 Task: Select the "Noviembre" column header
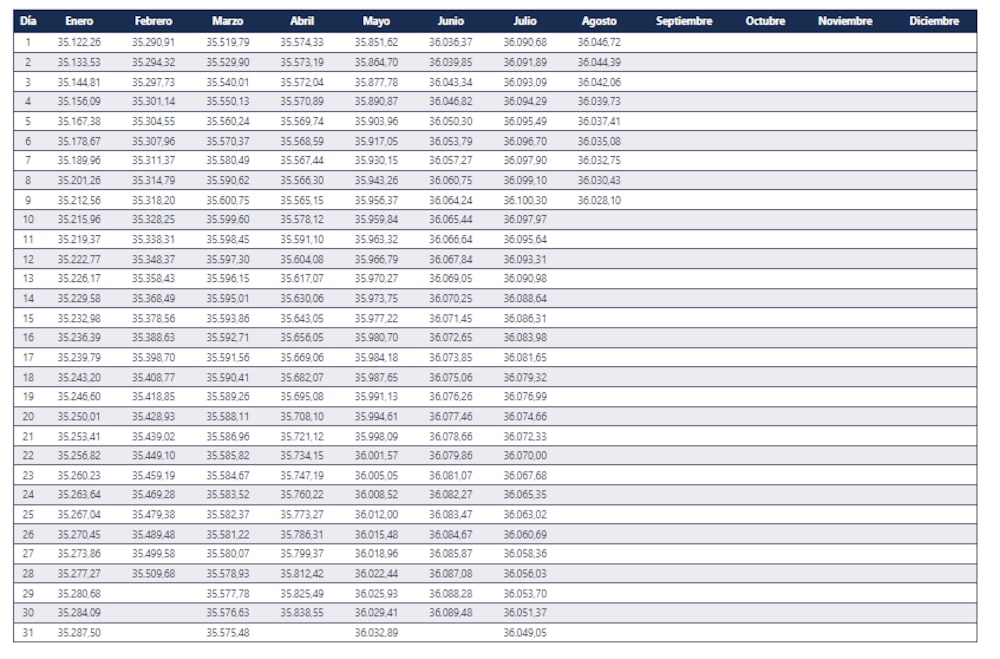(845, 21)
